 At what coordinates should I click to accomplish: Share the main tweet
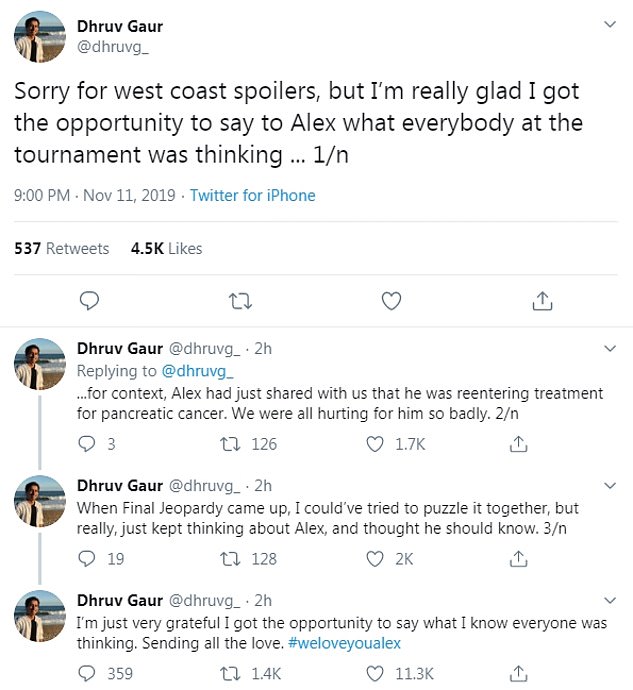[541, 300]
